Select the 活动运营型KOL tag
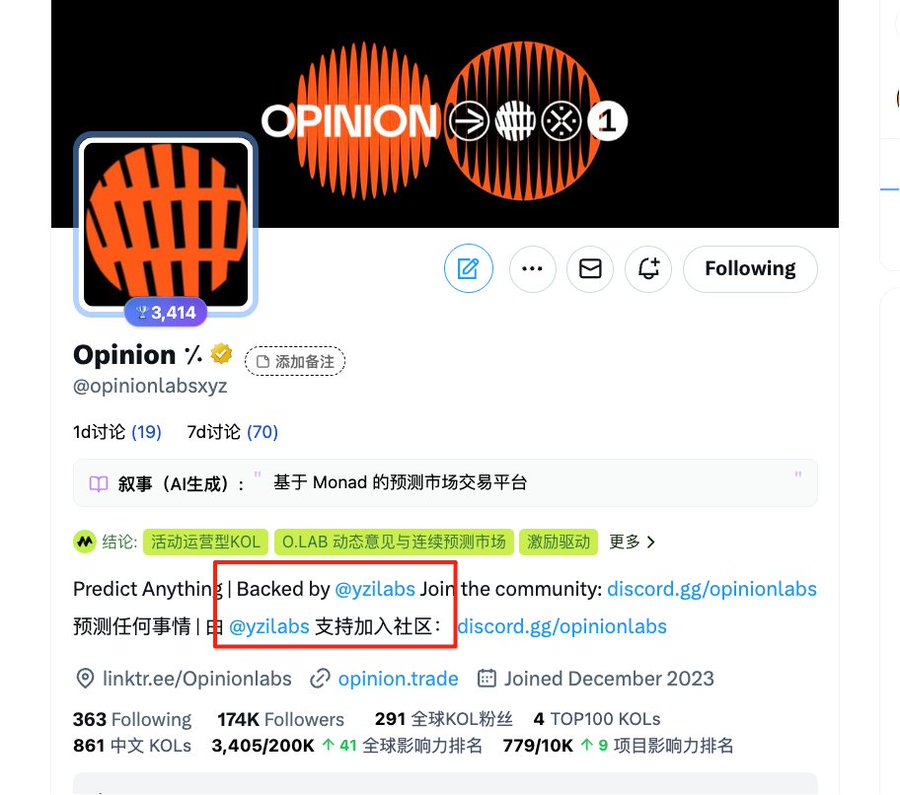Viewport: 900px width, 795px height. pyautogui.click(x=205, y=542)
